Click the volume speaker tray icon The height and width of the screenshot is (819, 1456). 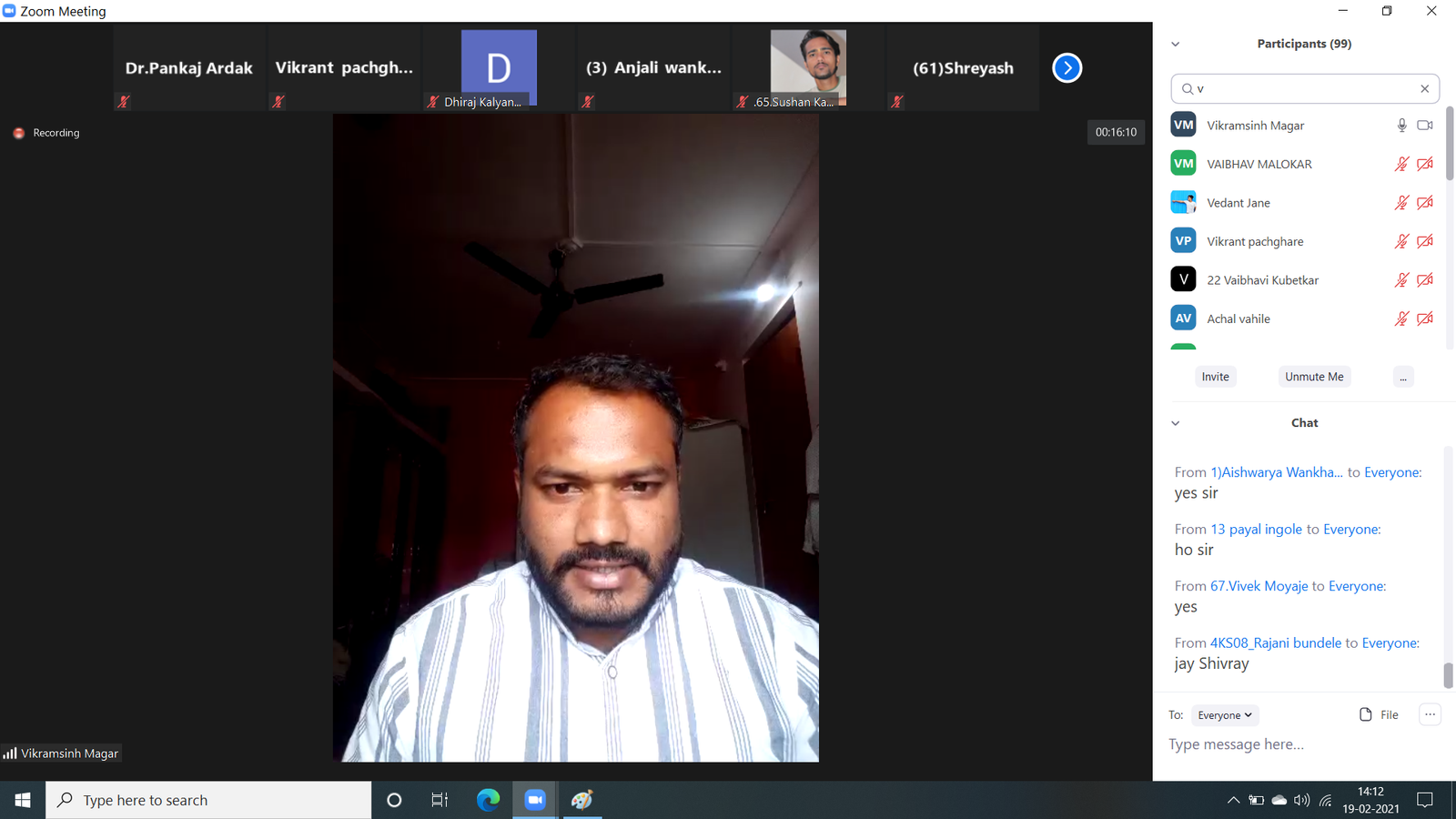(x=1302, y=800)
